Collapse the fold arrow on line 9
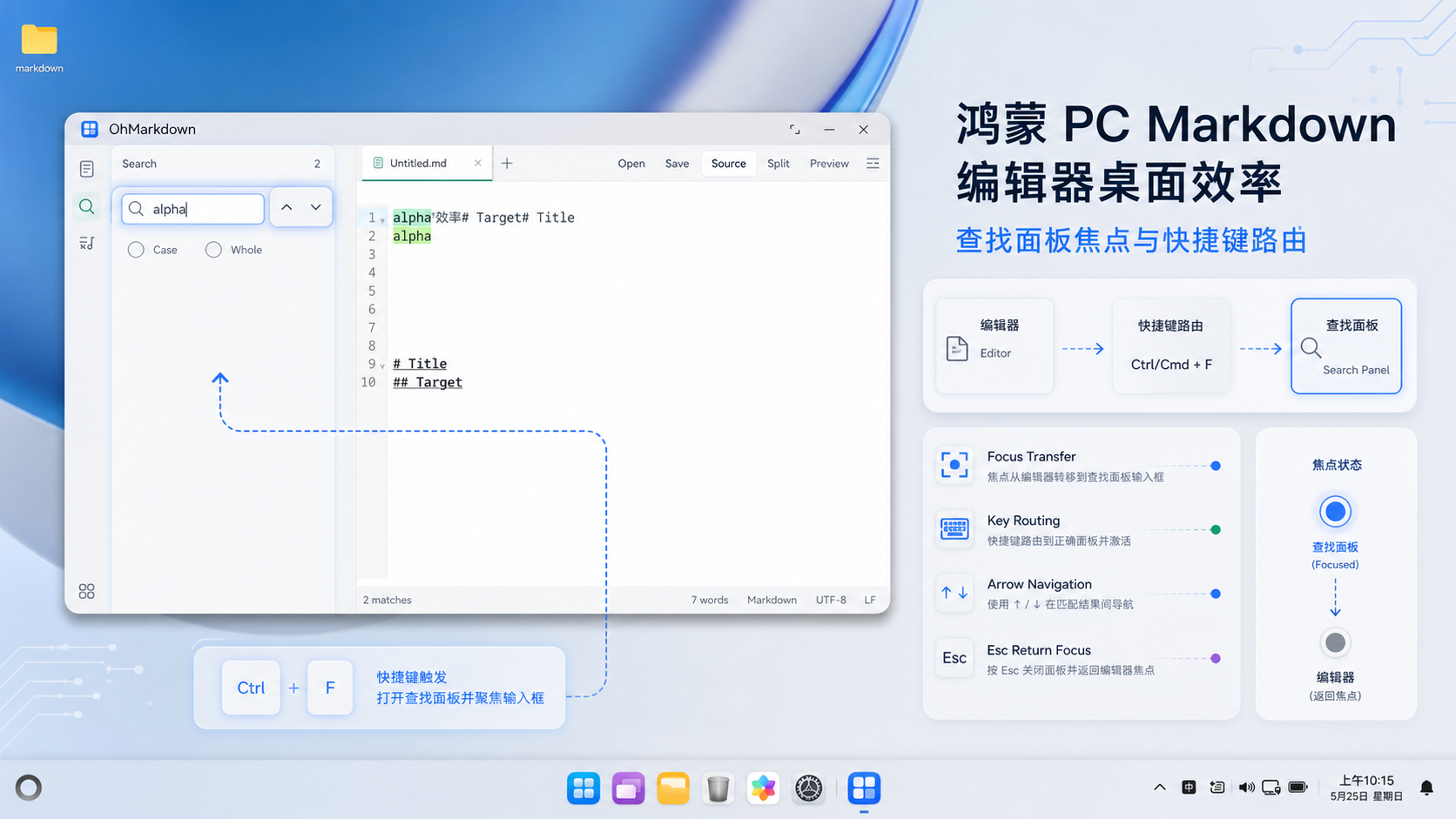This screenshot has width=1456, height=819. point(382,366)
